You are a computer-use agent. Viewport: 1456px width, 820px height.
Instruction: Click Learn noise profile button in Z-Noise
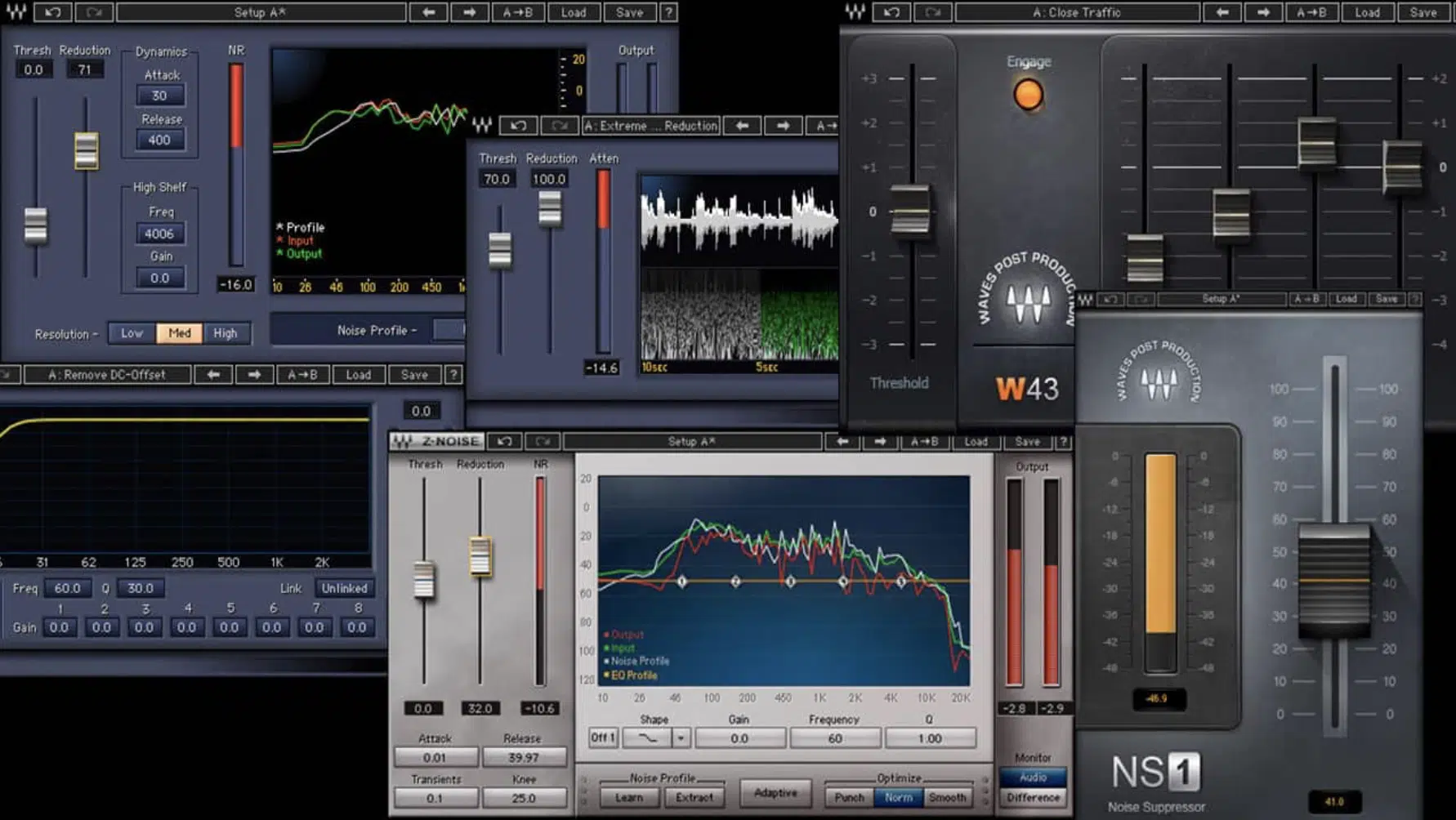click(629, 797)
